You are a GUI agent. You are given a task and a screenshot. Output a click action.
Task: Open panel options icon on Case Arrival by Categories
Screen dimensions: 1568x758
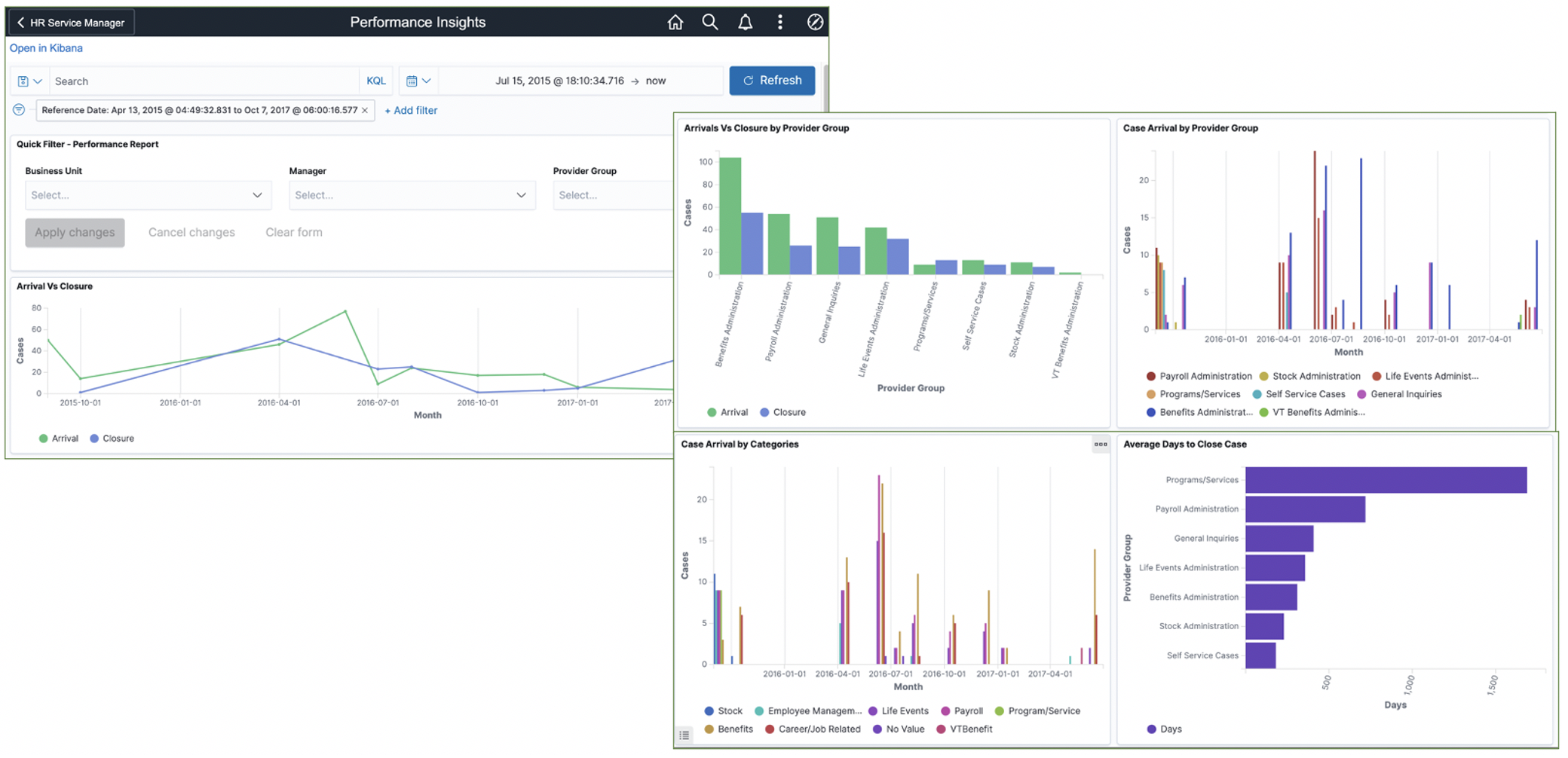click(1101, 445)
